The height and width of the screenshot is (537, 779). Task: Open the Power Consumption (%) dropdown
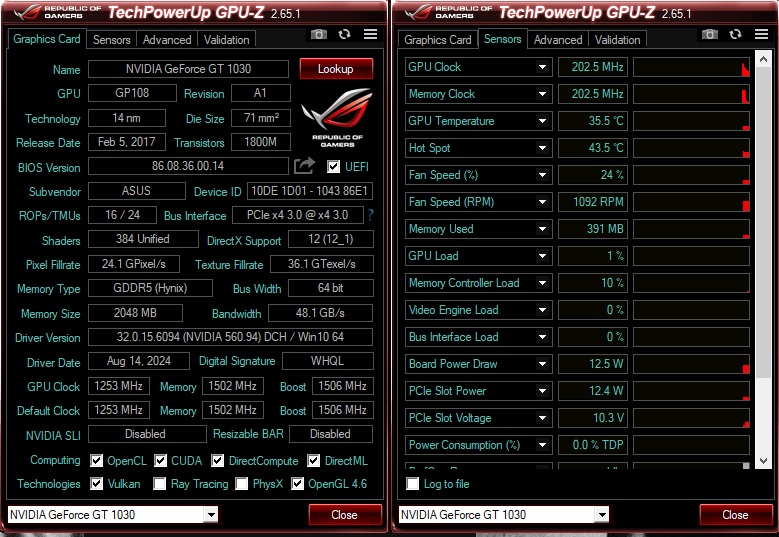(x=543, y=445)
